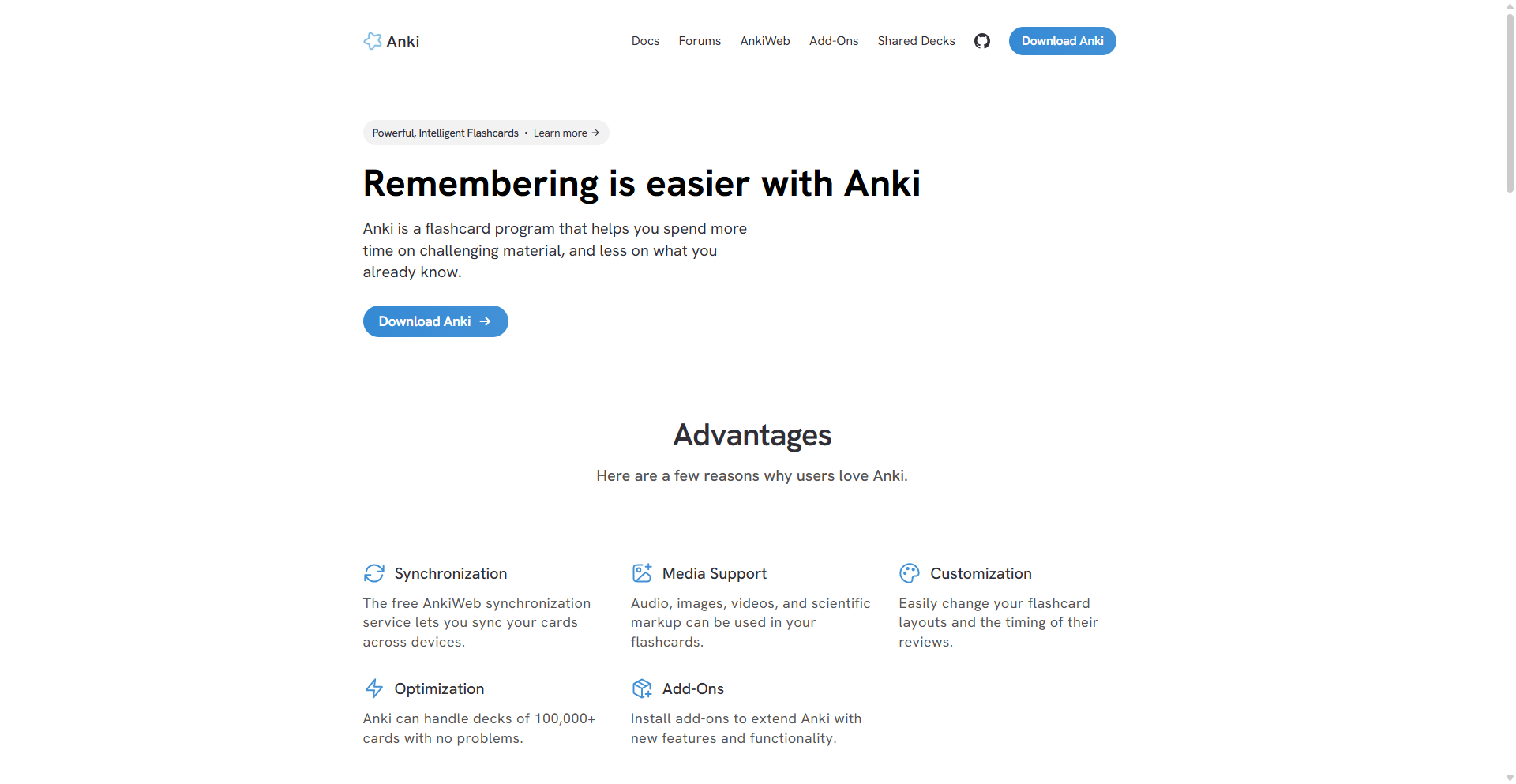This screenshot has height=784, width=1516.
Task: Click the Synchronization arrows icon
Action: pyautogui.click(x=374, y=573)
